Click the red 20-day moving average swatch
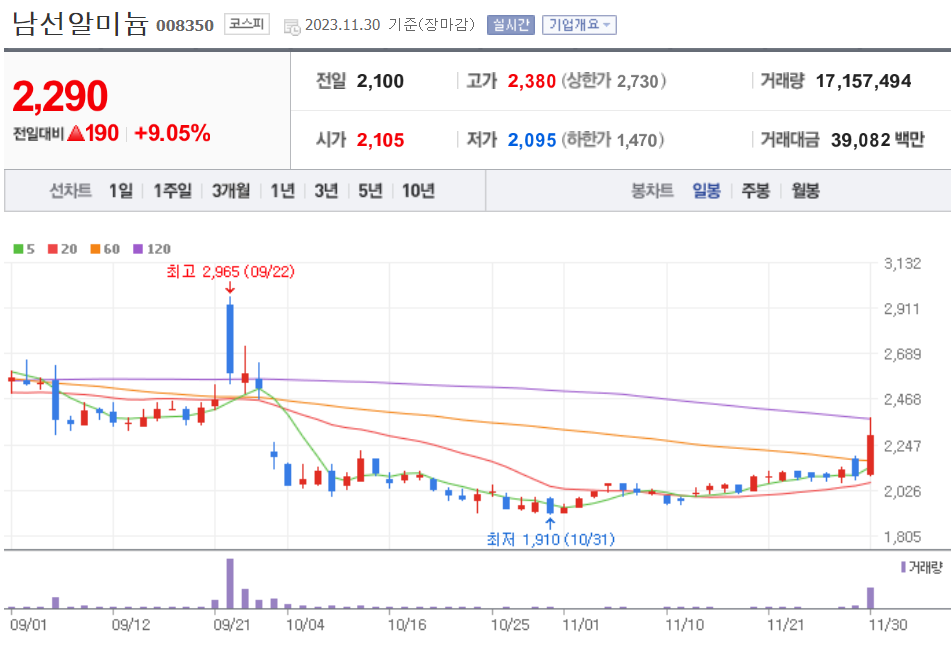 [x=53, y=249]
